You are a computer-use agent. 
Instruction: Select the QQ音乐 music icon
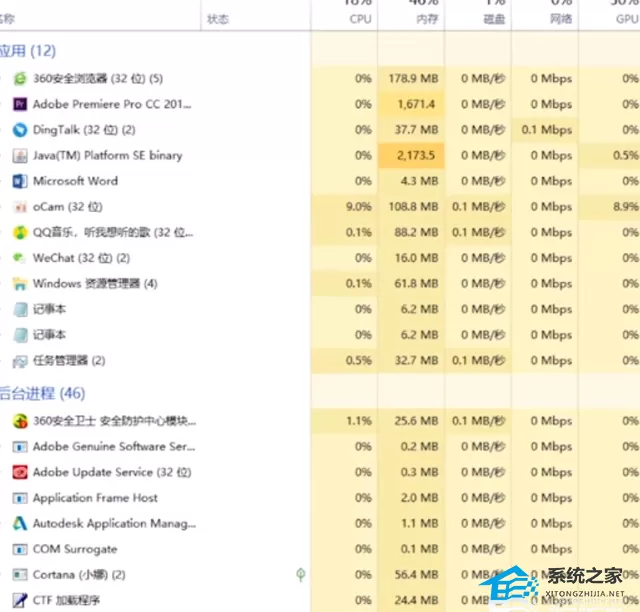tap(20, 232)
